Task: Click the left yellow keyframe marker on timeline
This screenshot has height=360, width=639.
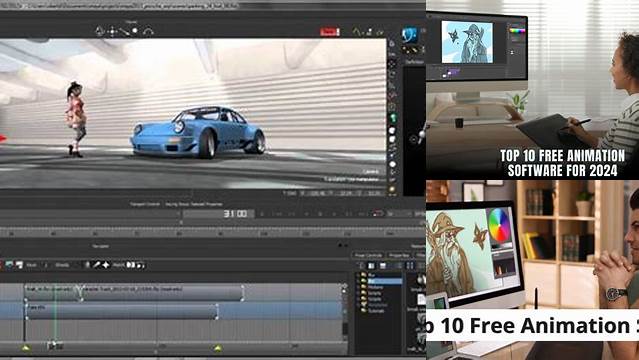Action: click(x=26, y=348)
